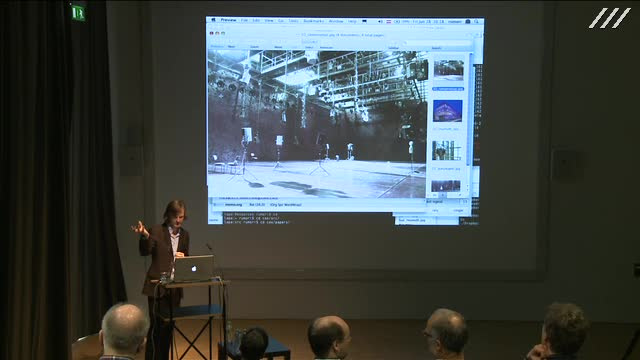Open the File menu
This screenshot has height=360, width=640.
point(244,20)
